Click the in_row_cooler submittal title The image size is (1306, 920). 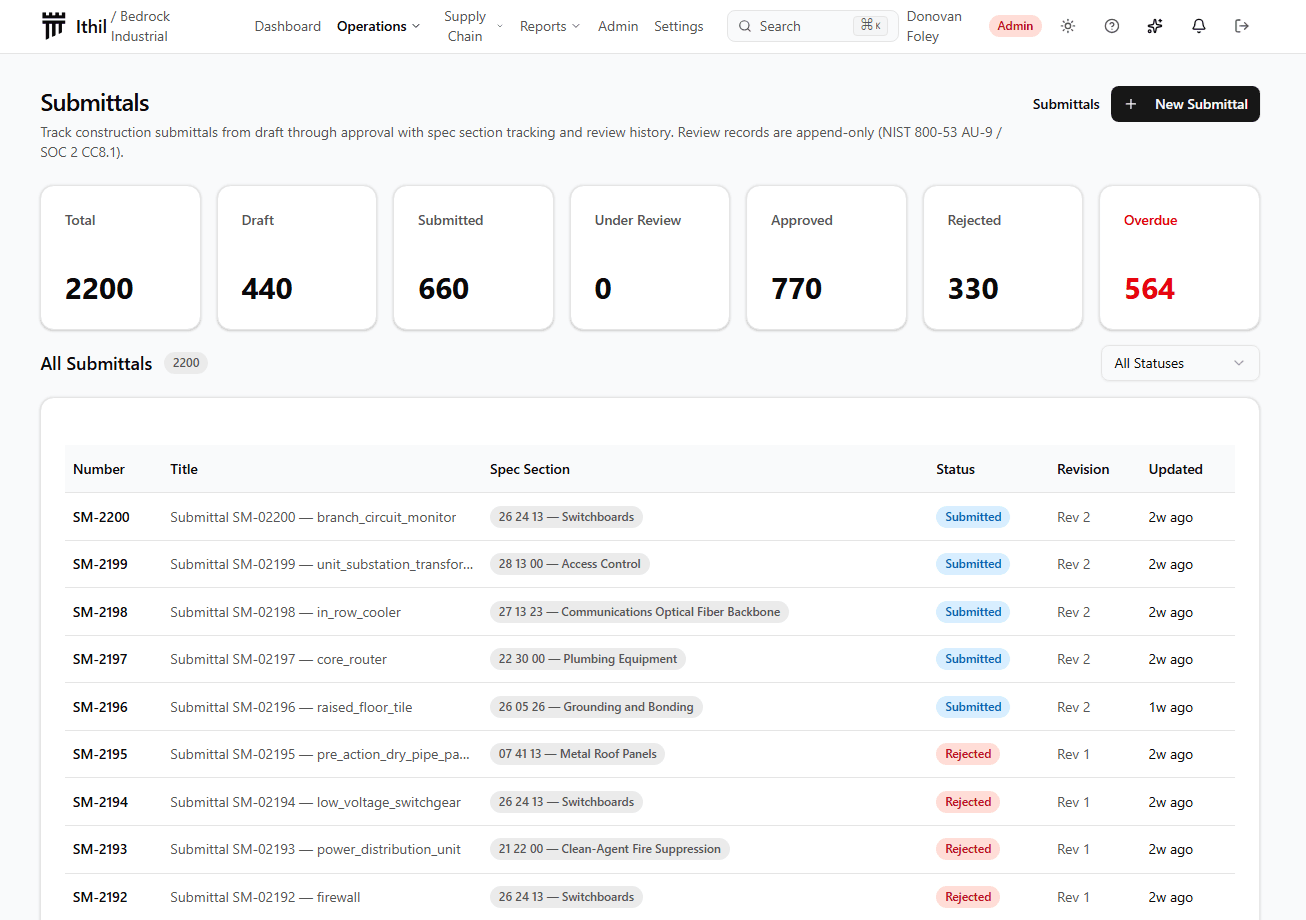[x=285, y=612]
